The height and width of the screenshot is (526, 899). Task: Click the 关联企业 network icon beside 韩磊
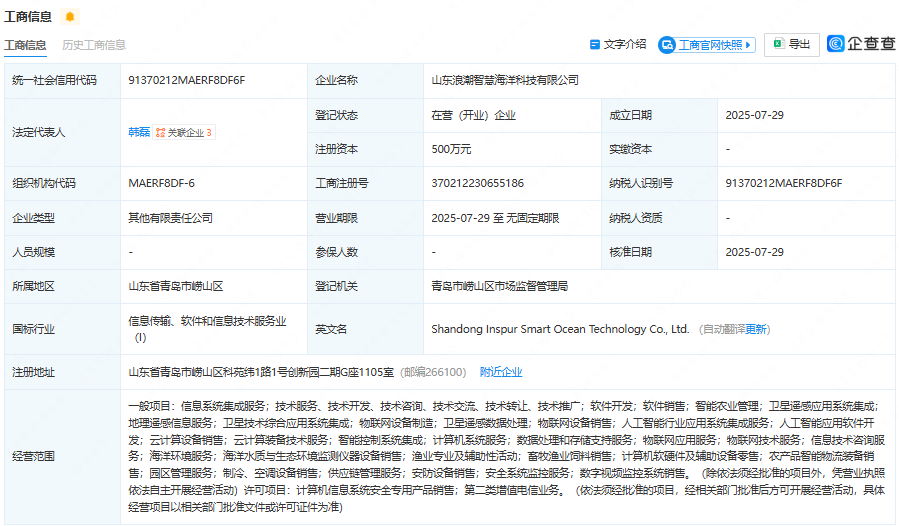161,133
